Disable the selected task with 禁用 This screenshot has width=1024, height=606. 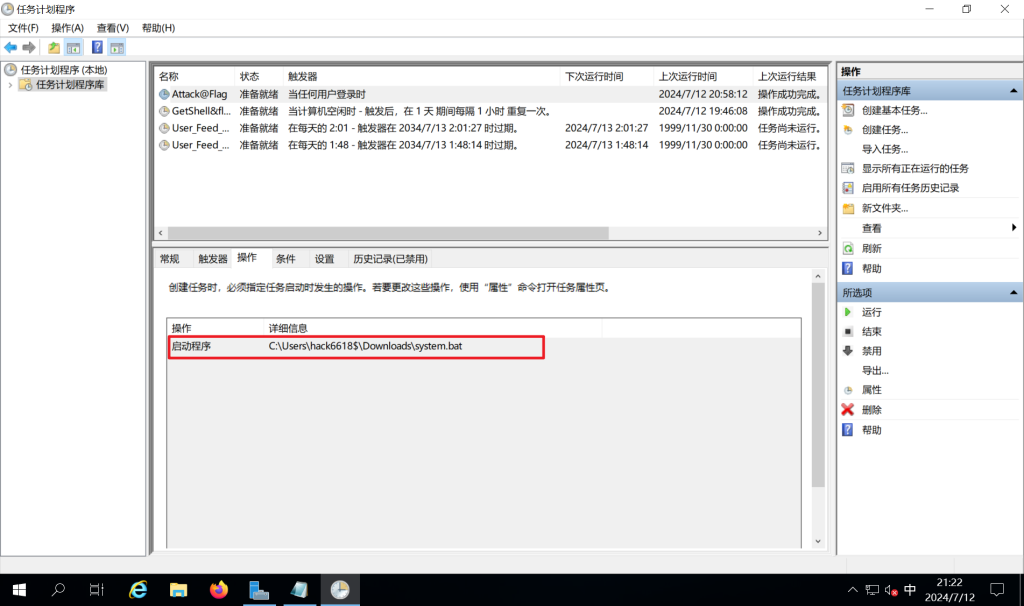871,351
